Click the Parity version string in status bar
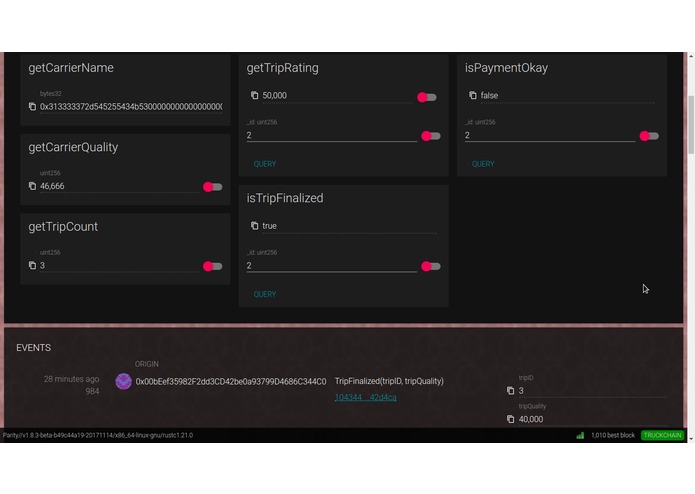The width and height of the screenshot is (695, 494). click(x=98, y=435)
